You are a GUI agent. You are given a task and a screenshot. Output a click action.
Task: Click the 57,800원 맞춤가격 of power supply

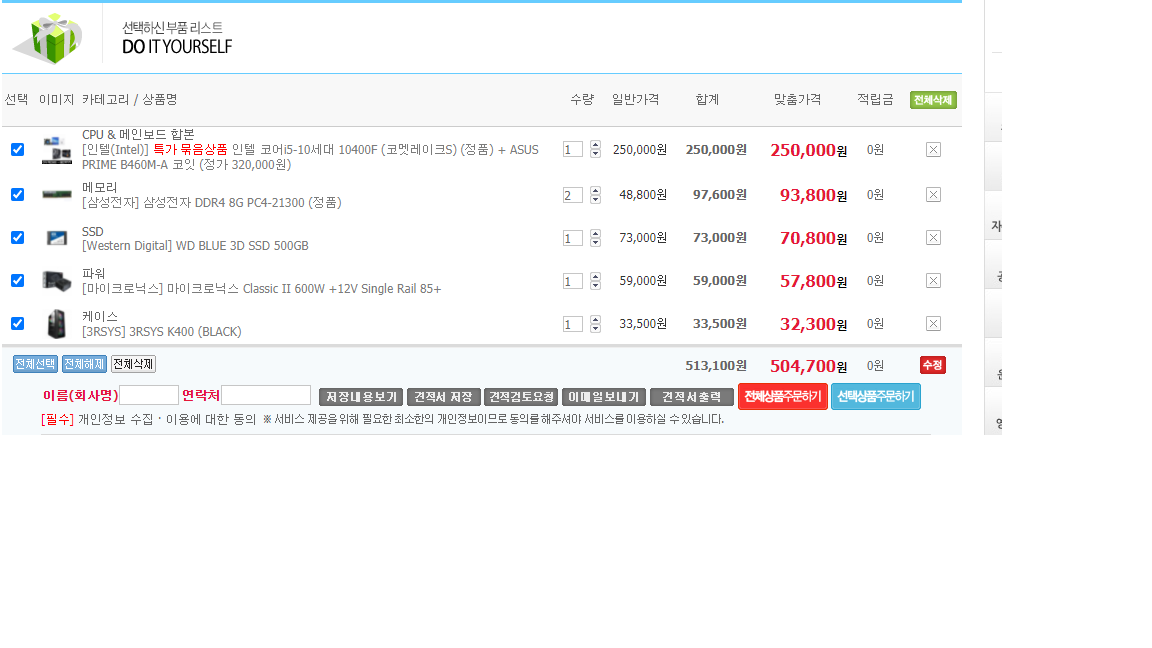pos(813,281)
